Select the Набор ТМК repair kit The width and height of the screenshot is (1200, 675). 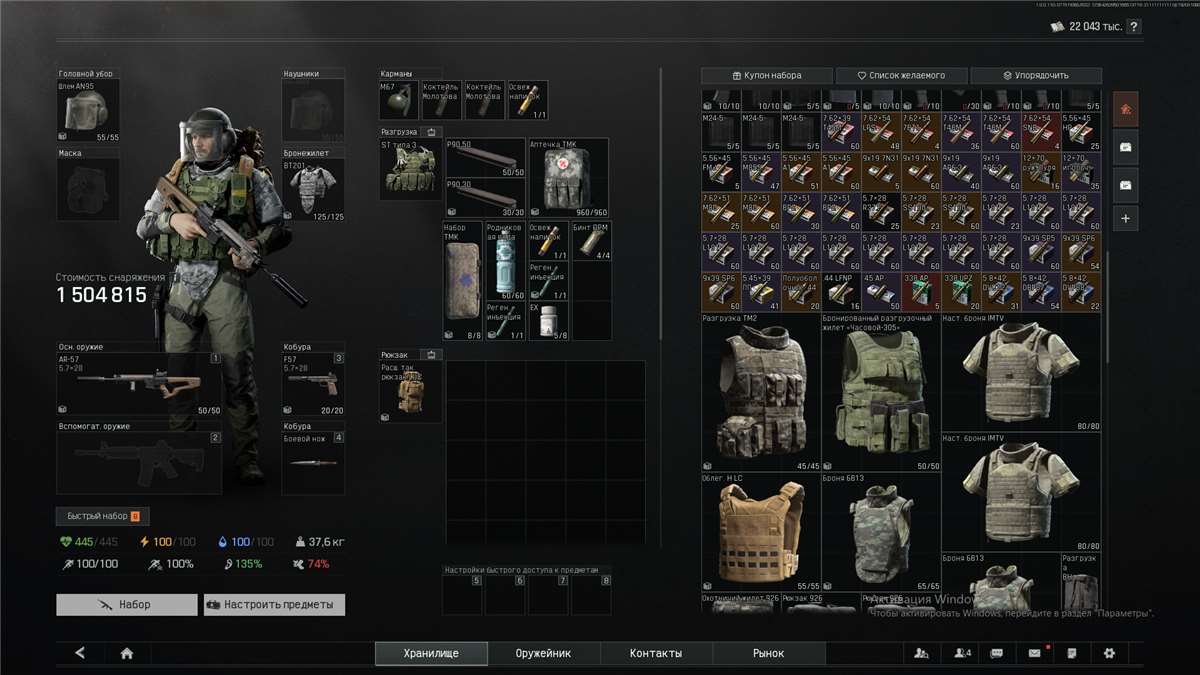click(464, 281)
